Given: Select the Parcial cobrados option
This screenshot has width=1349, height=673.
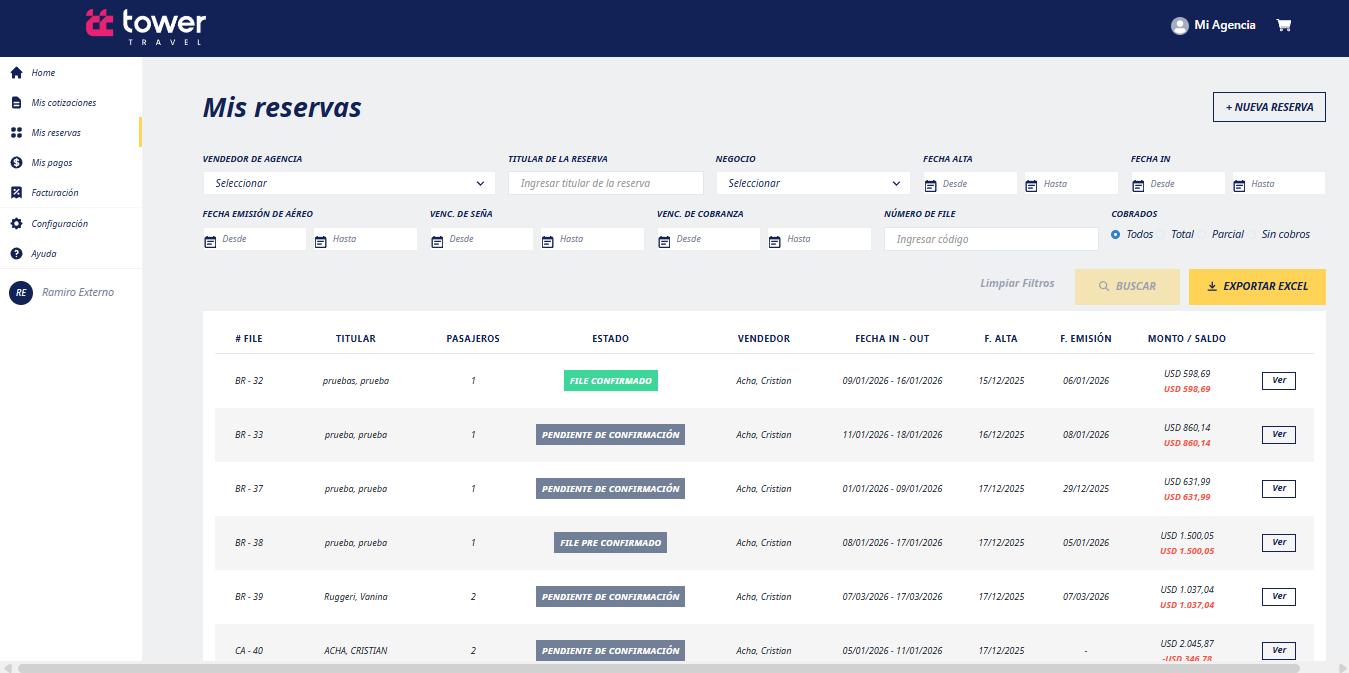Looking at the screenshot, I should [x=1227, y=235].
